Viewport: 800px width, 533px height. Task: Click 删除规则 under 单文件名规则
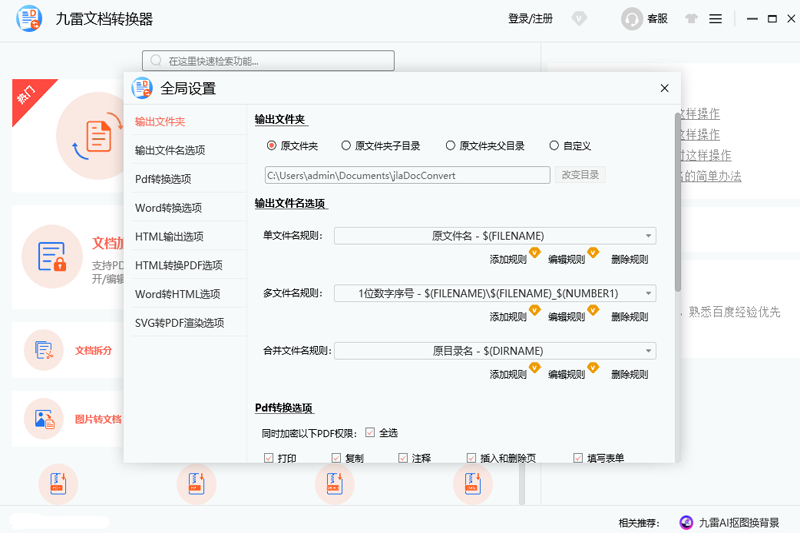[x=630, y=260]
